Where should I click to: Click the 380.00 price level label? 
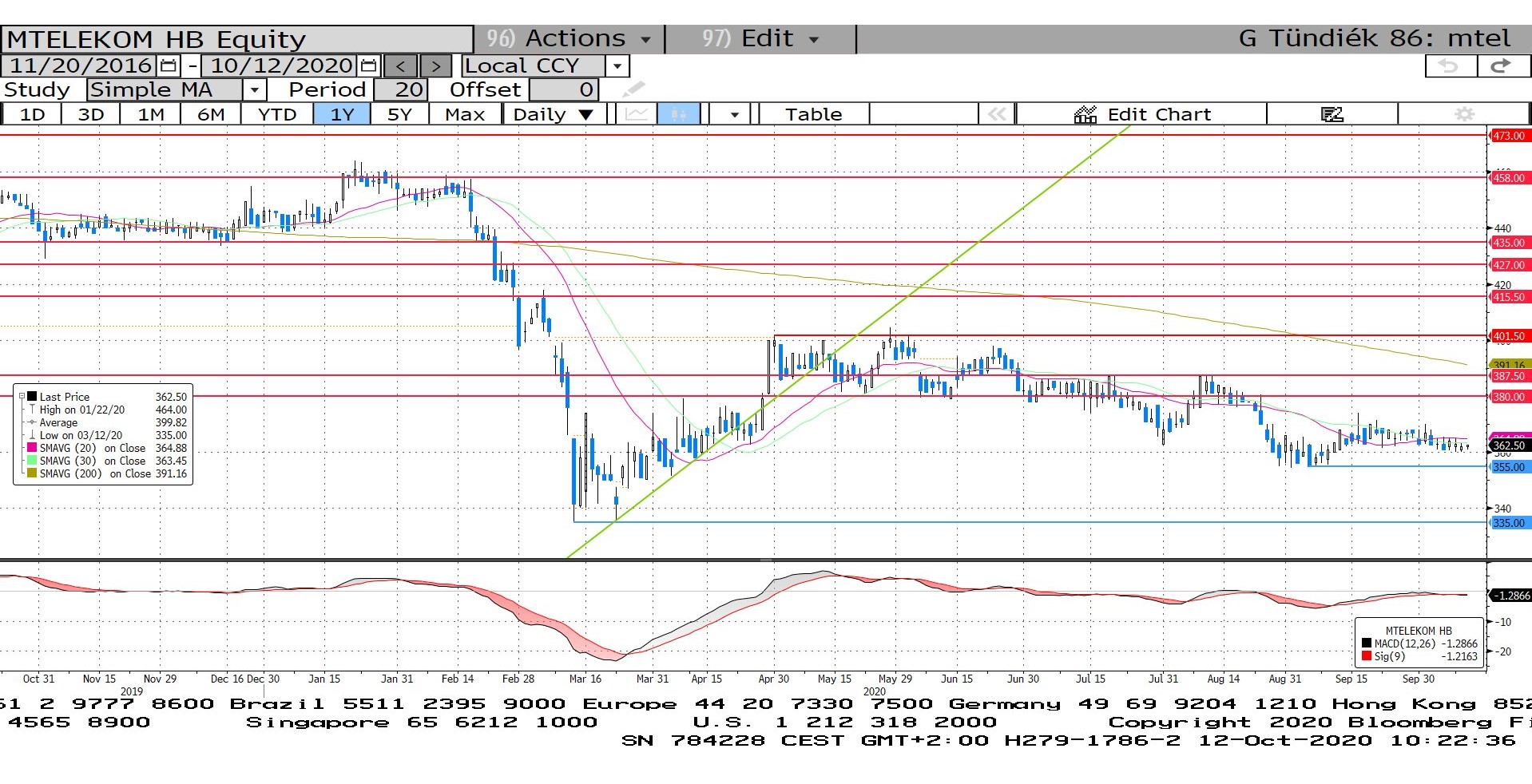tap(1510, 397)
